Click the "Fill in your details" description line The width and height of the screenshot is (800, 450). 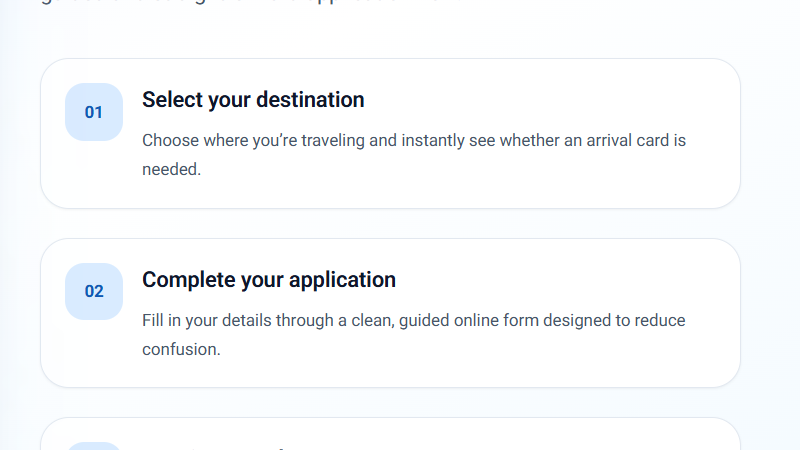[x=414, y=320]
